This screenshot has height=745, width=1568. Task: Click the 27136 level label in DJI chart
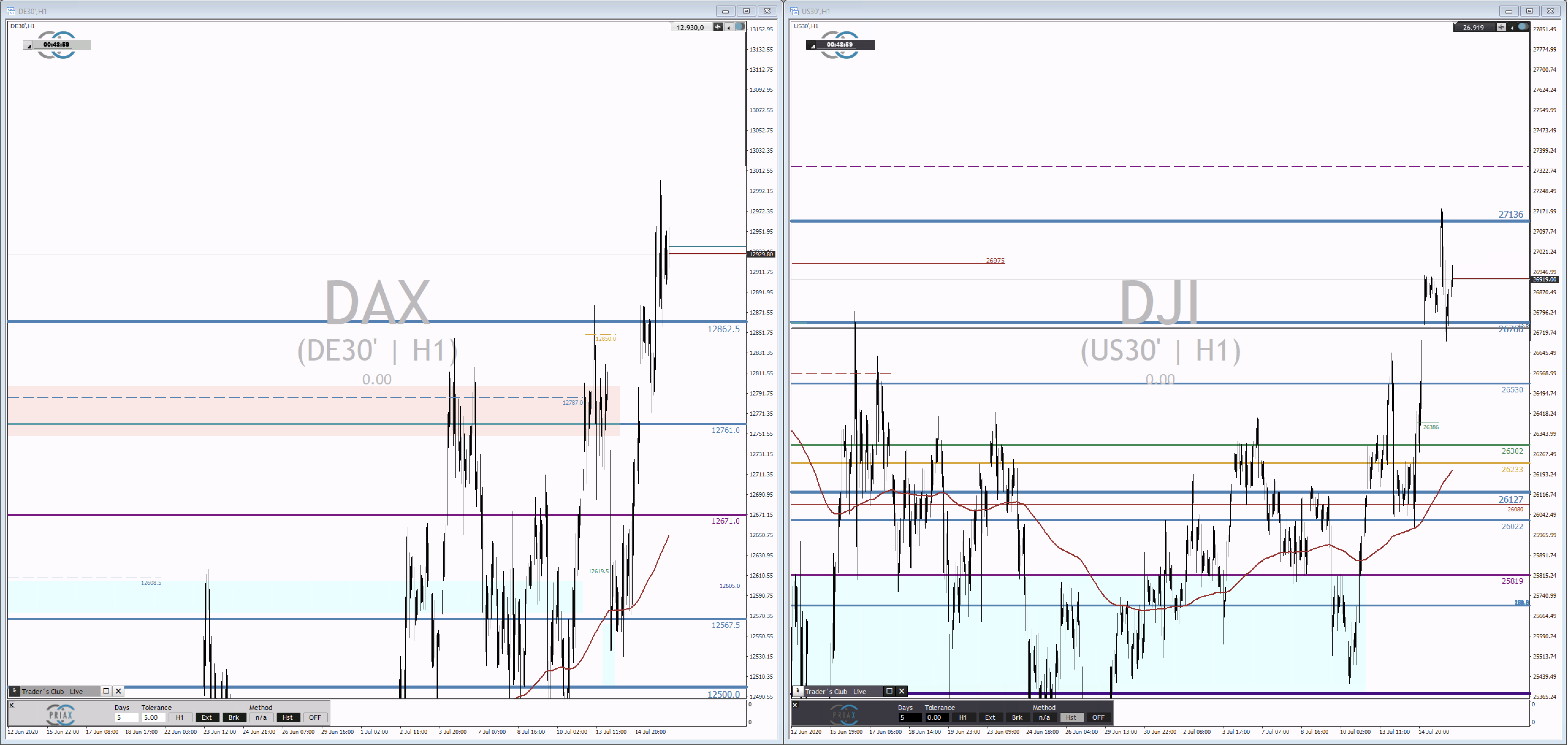pos(1511,214)
